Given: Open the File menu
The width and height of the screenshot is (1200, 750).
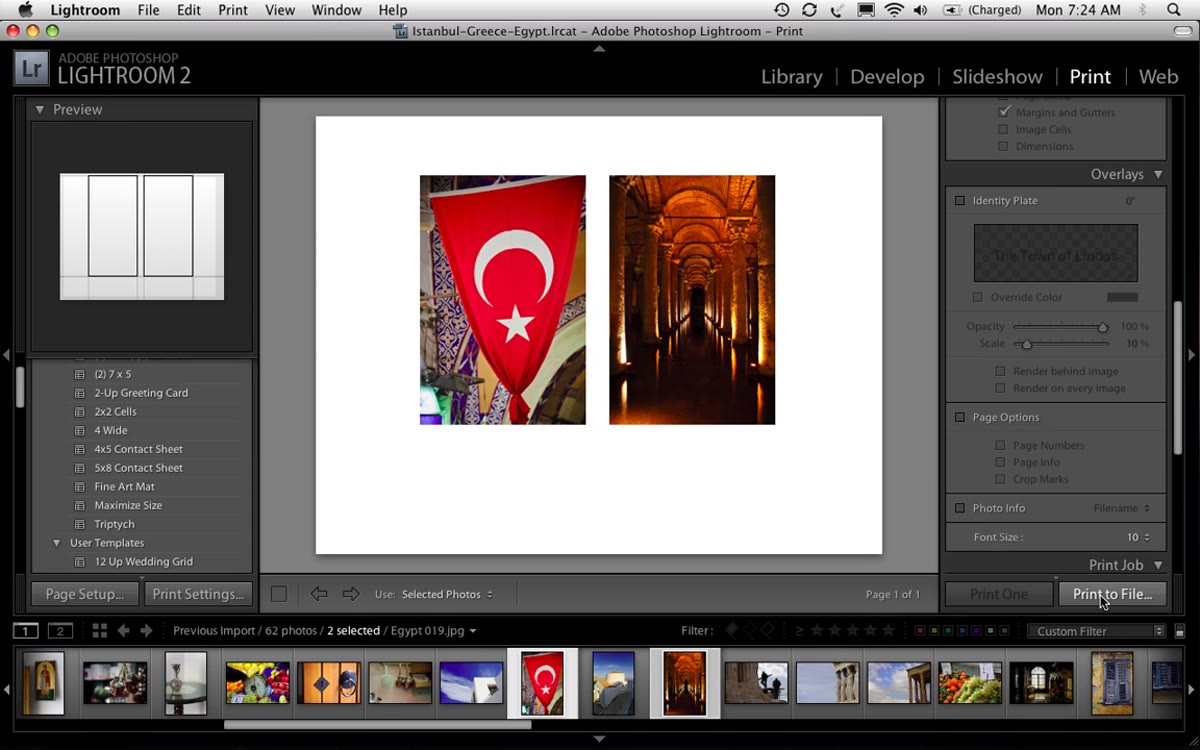Looking at the screenshot, I should point(148,10).
